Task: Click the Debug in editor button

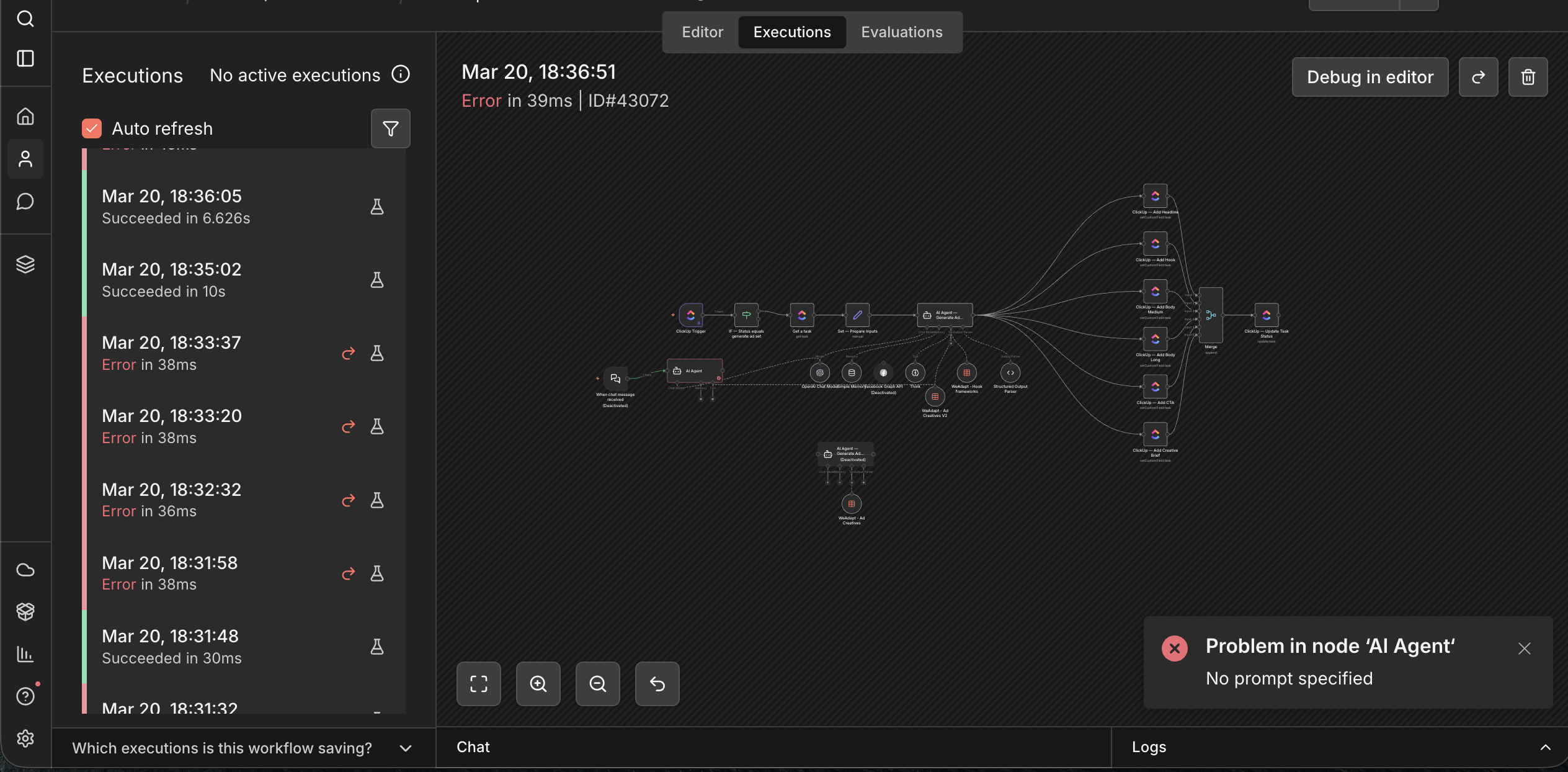Action: [1370, 77]
